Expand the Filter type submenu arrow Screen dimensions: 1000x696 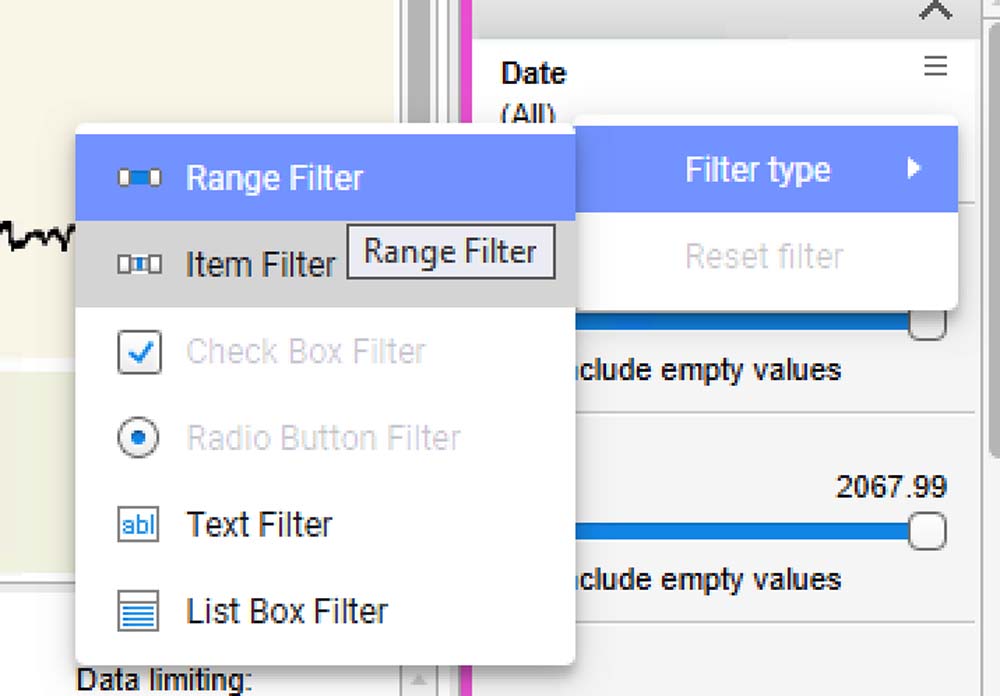click(x=913, y=169)
